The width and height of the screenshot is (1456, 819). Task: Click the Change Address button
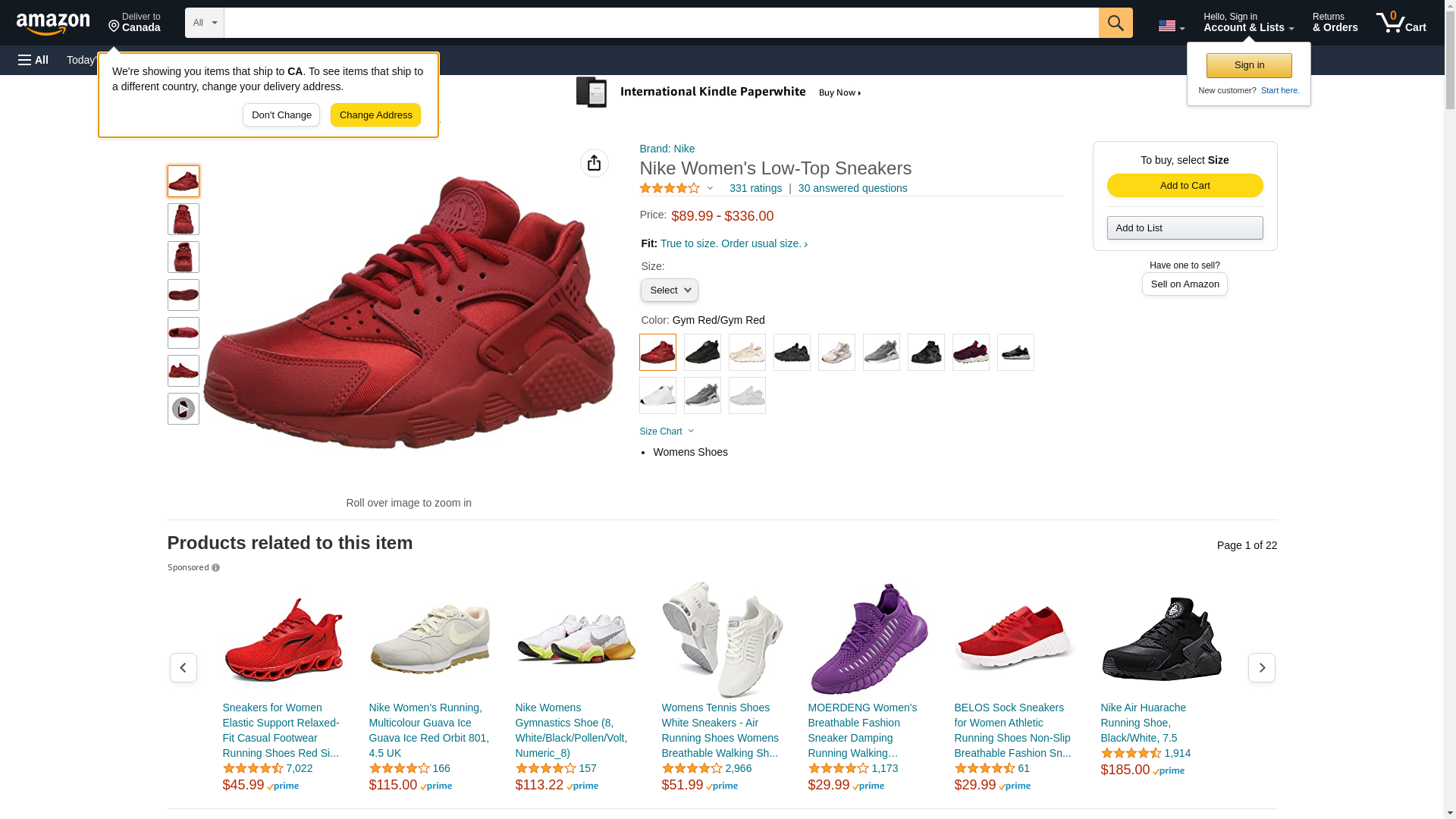[x=375, y=115]
